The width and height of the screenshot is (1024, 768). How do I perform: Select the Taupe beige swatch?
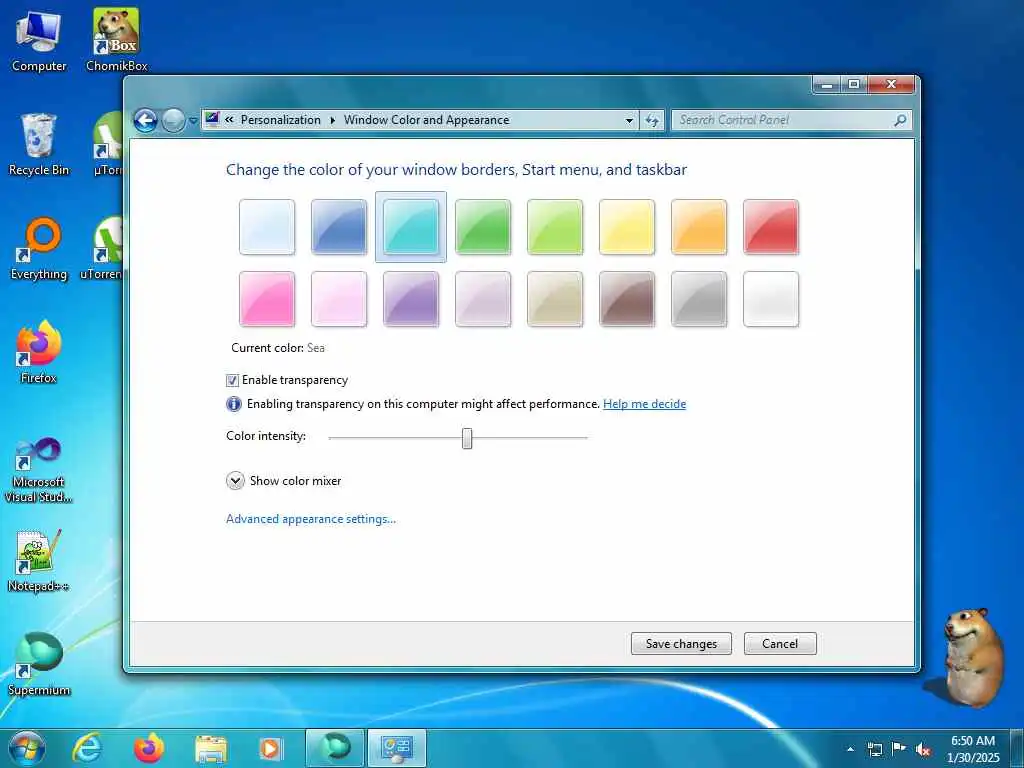555,299
